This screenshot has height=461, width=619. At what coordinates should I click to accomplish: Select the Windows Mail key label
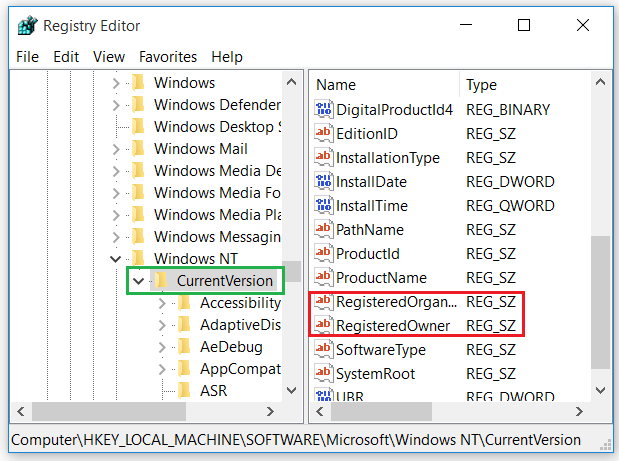click(201, 149)
